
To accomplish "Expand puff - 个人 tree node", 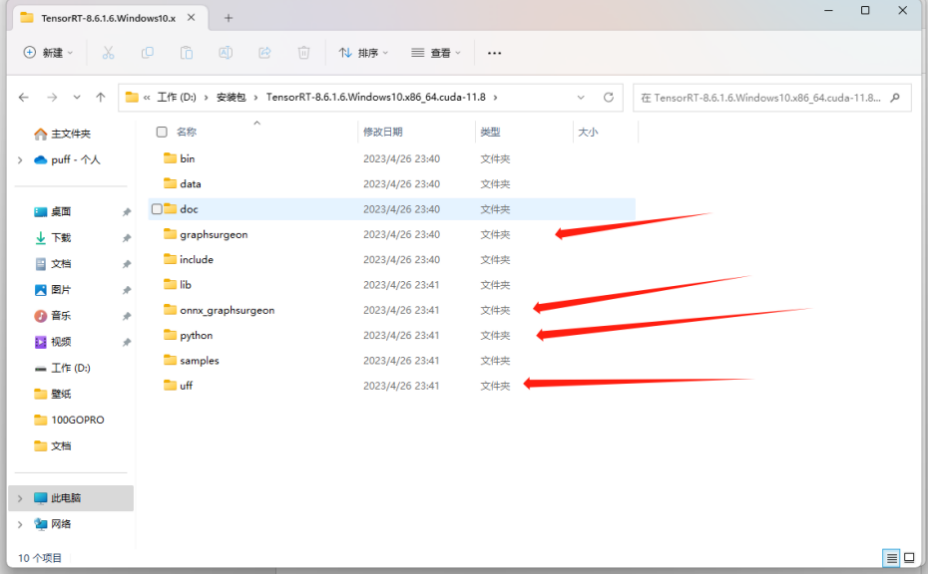I will point(20,160).
